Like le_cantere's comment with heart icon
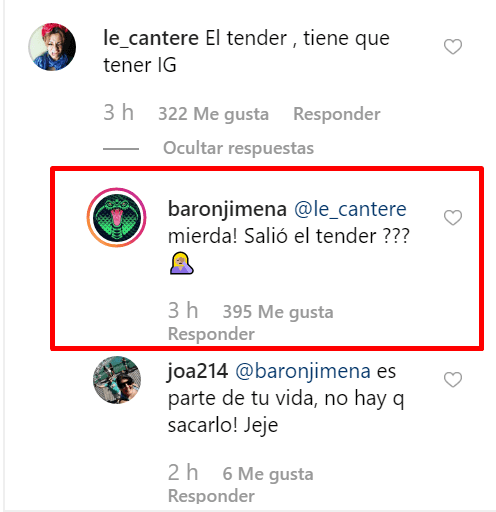Viewport: 496px width, 512px height. (453, 46)
